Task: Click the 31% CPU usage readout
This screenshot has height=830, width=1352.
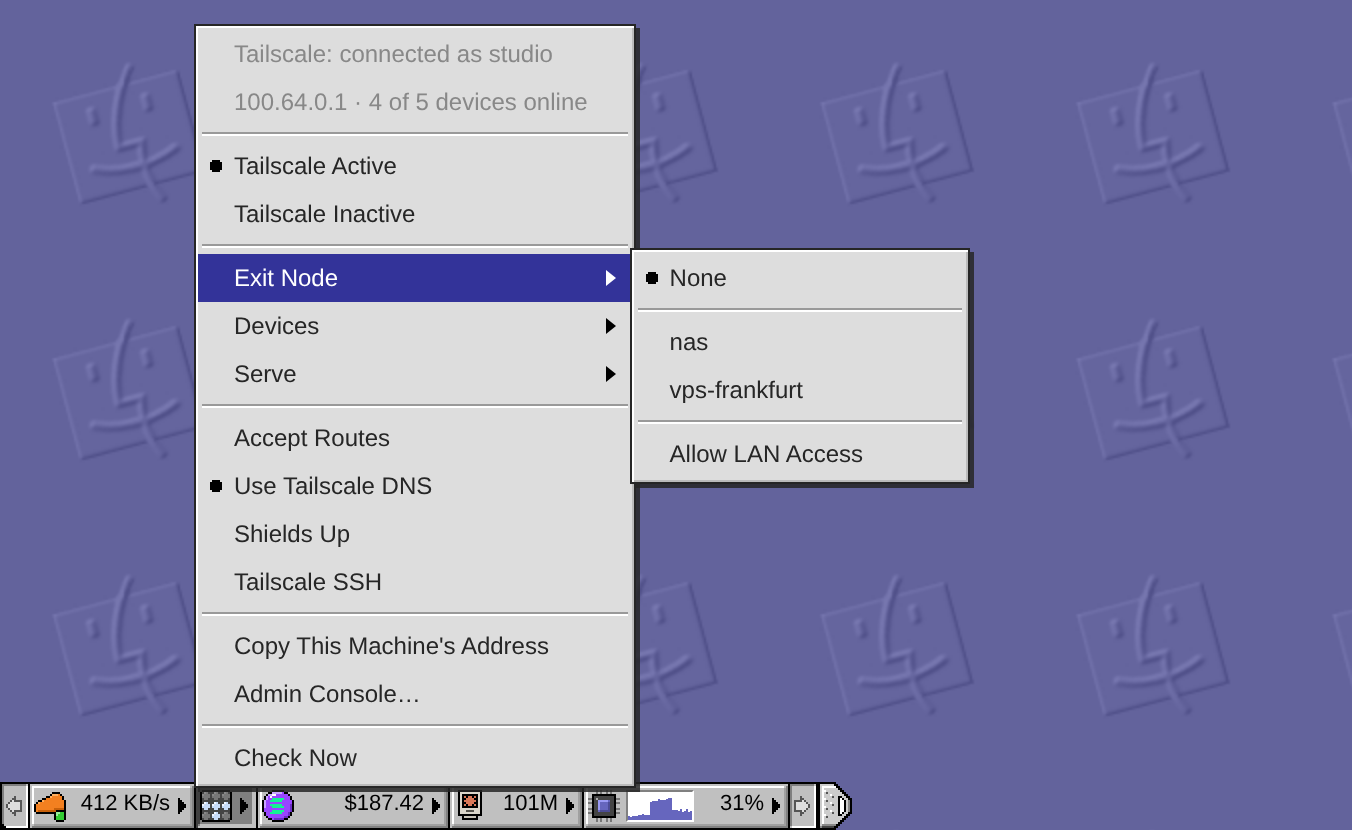Action: (x=742, y=804)
